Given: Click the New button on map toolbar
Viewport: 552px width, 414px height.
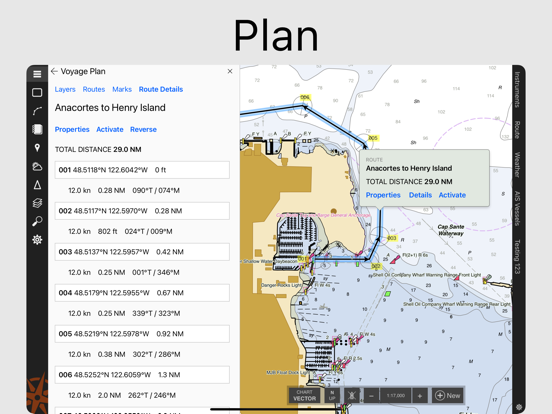Looking at the screenshot, I should (447, 396).
